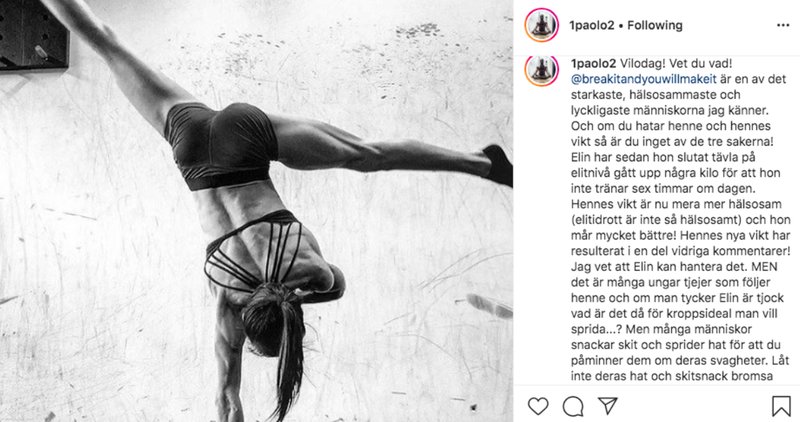Click the story ring around the header avatar
The image size is (800, 422).
541,25
